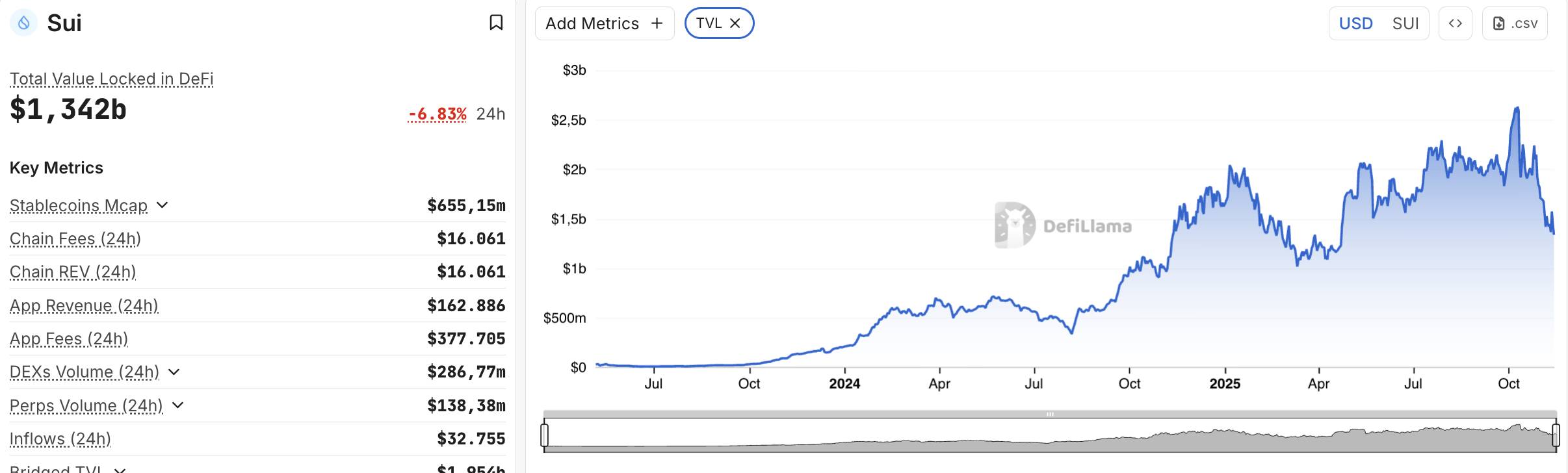Switch chart denomination to SUI
The image size is (1568, 473).
click(x=1405, y=23)
